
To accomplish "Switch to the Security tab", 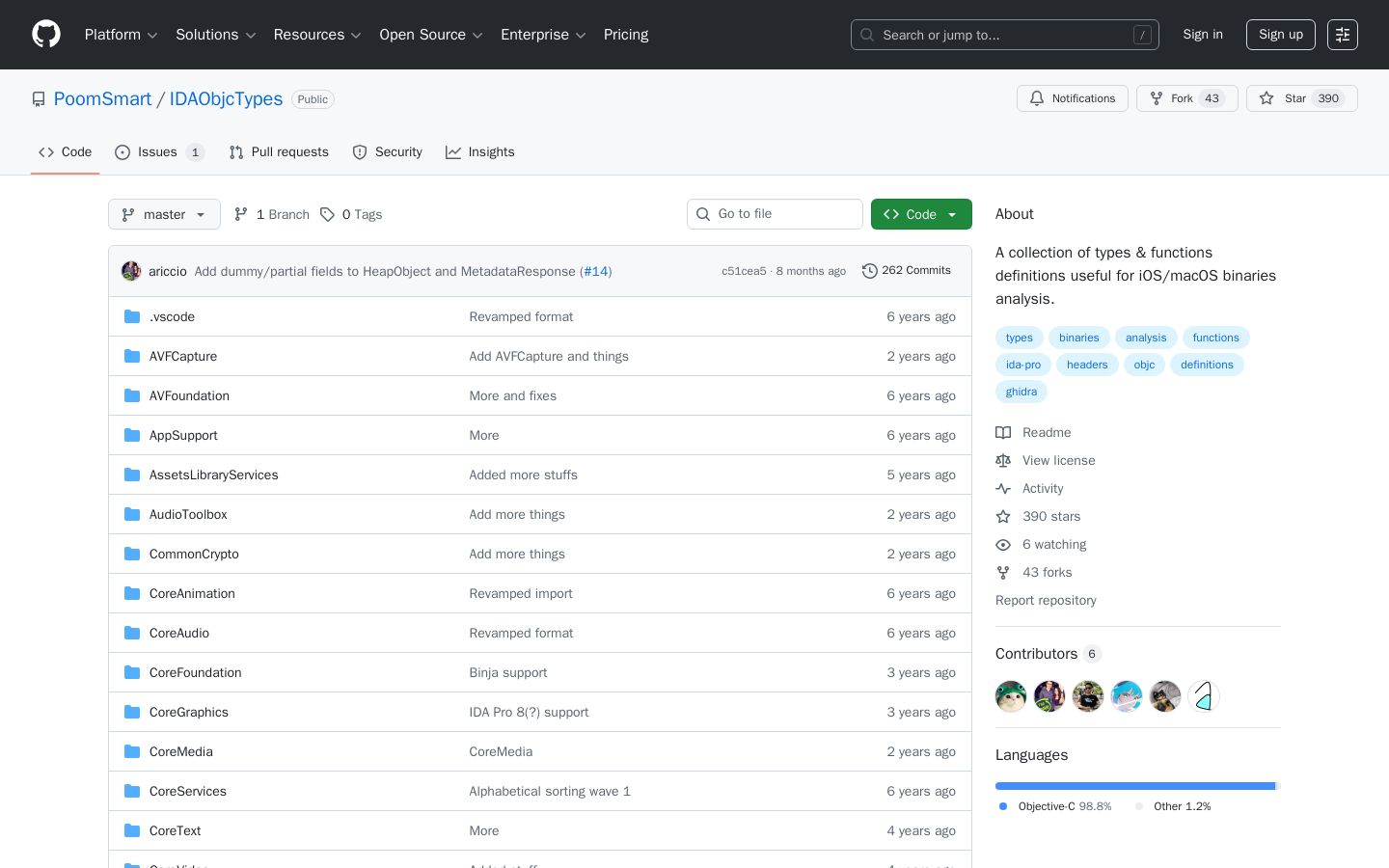I will click(x=388, y=152).
